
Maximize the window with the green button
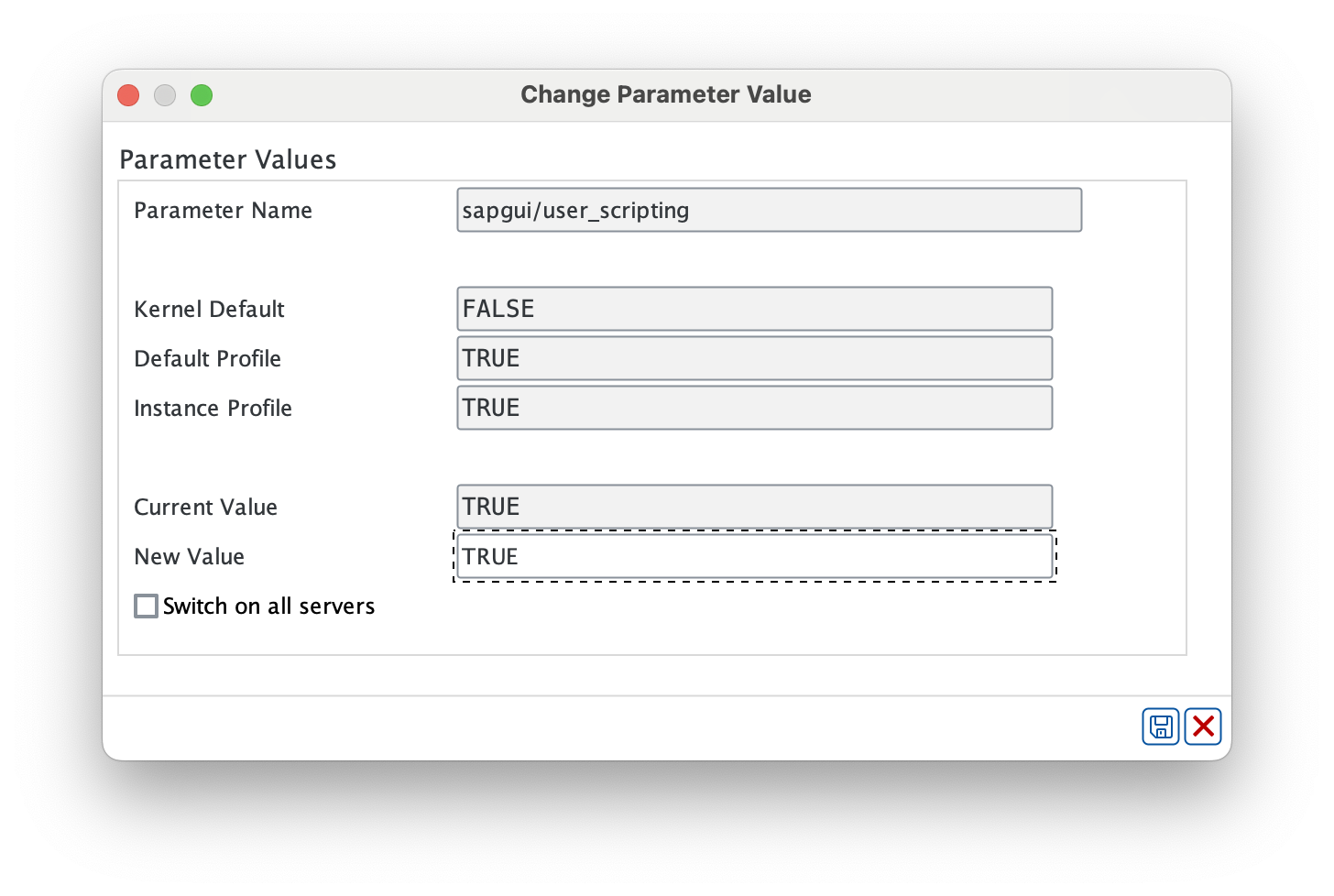pos(202,95)
